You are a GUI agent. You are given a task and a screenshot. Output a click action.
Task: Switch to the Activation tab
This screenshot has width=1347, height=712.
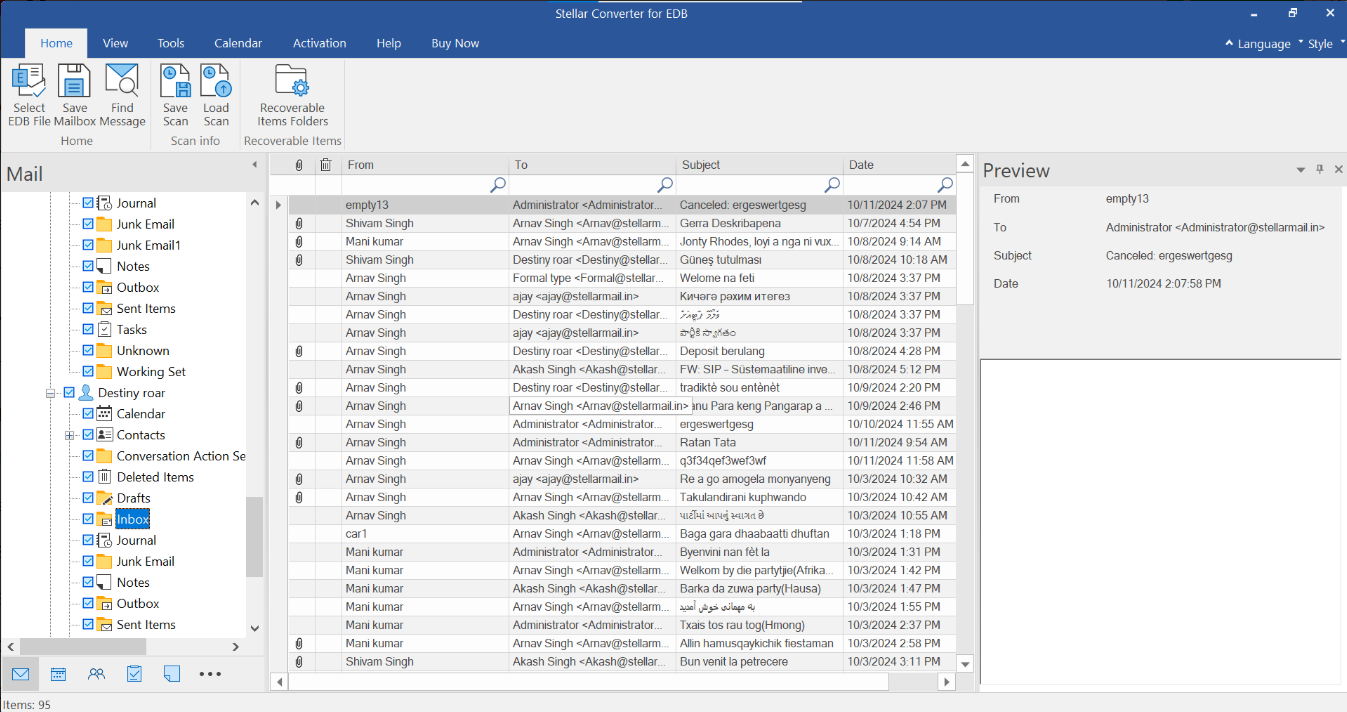point(319,43)
